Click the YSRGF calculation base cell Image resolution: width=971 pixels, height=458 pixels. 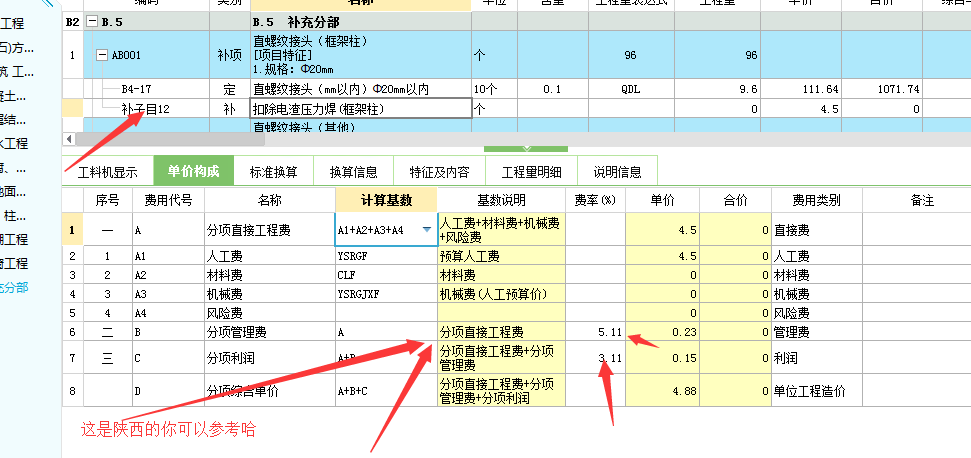386,256
